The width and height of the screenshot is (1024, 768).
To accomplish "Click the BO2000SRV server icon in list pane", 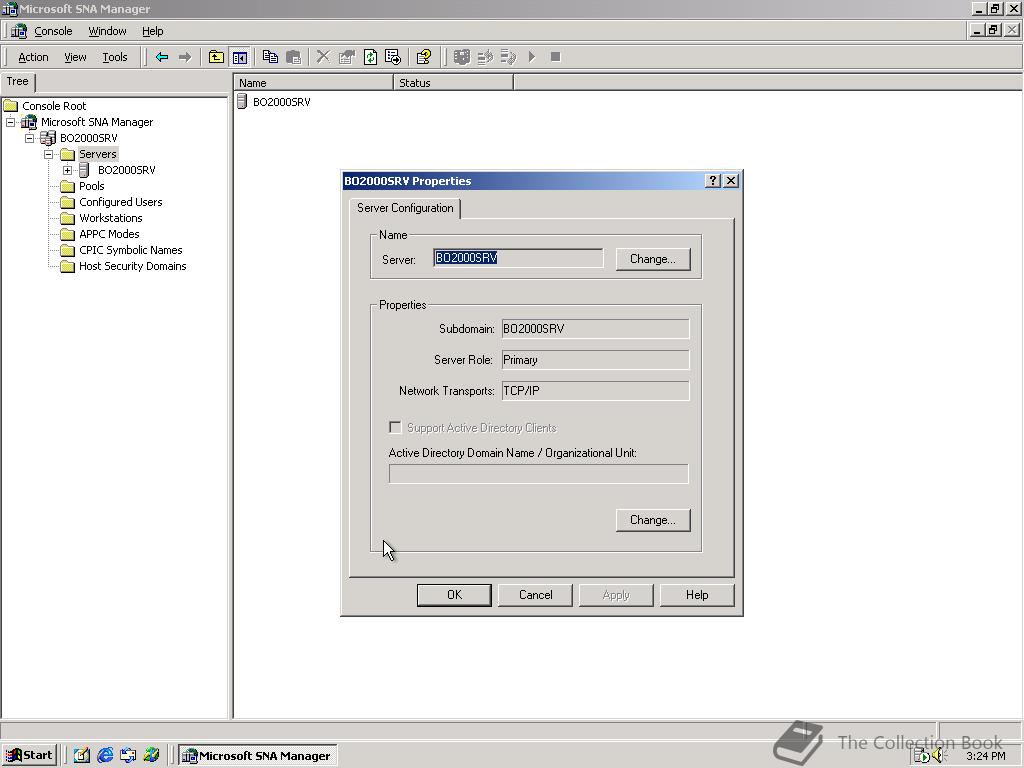I will point(242,101).
